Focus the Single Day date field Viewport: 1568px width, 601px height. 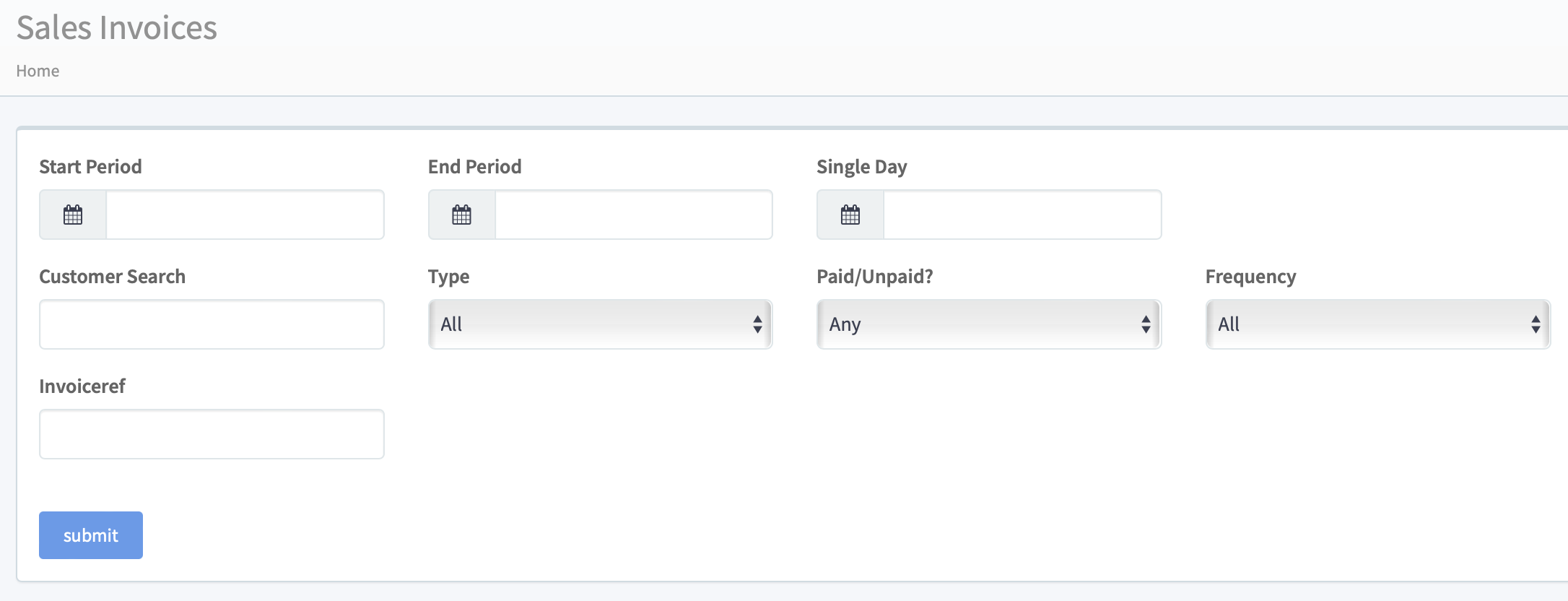tap(1022, 215)
